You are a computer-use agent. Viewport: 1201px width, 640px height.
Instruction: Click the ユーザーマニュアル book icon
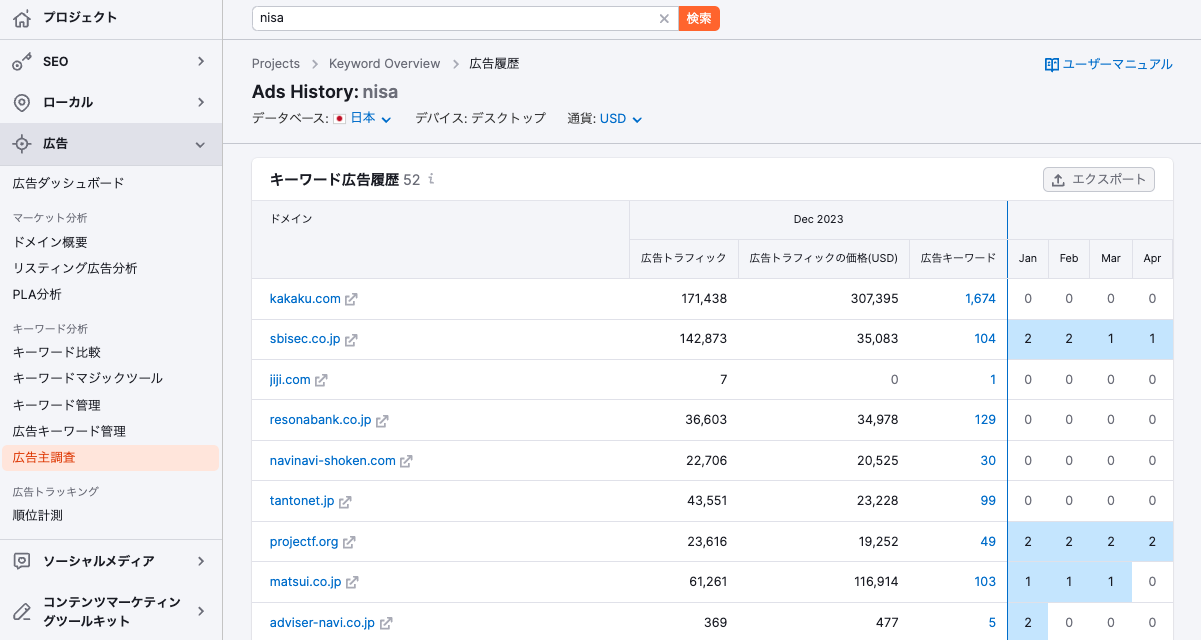point(1051,64)
